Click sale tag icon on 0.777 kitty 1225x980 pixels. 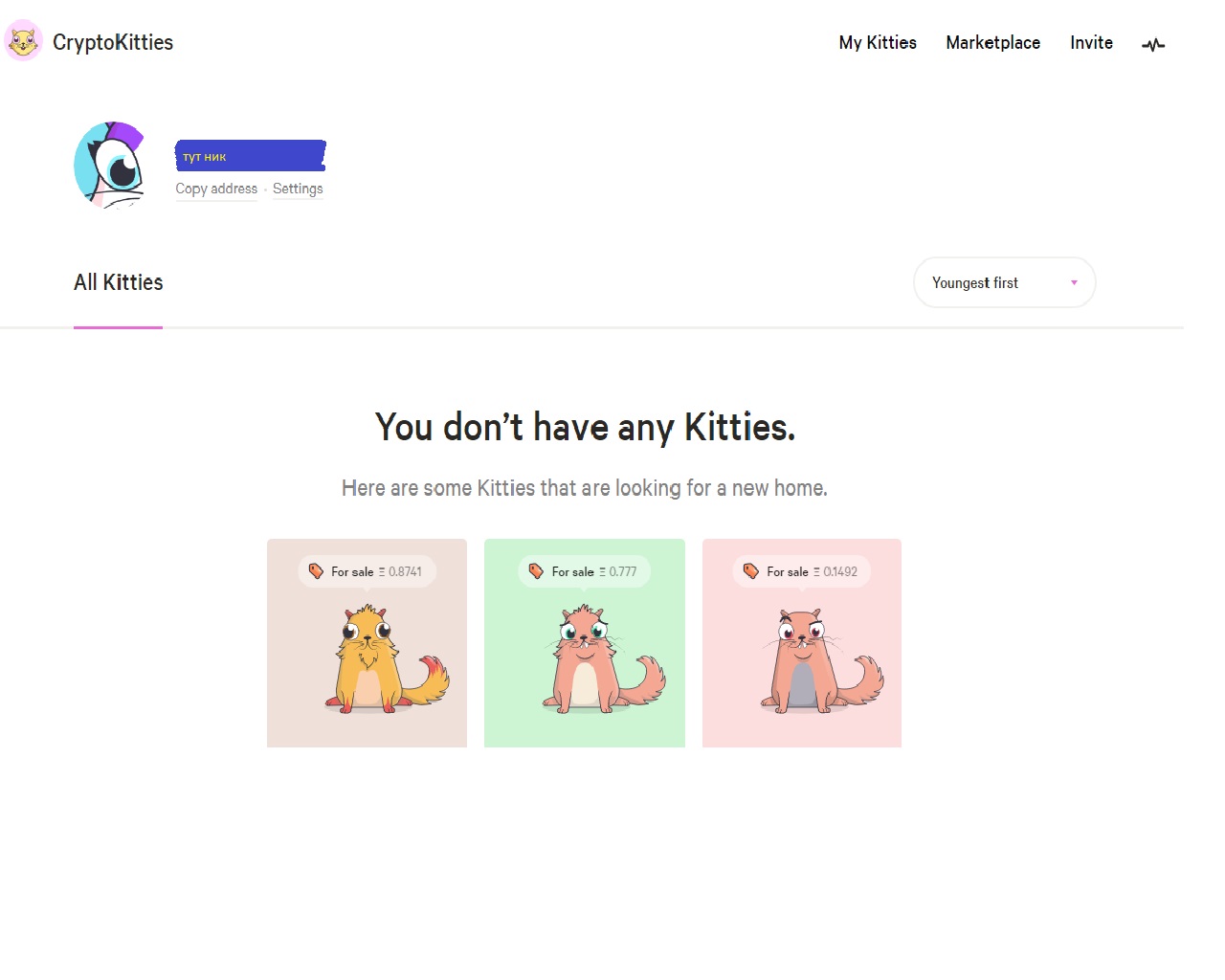(x=536, y=571)
